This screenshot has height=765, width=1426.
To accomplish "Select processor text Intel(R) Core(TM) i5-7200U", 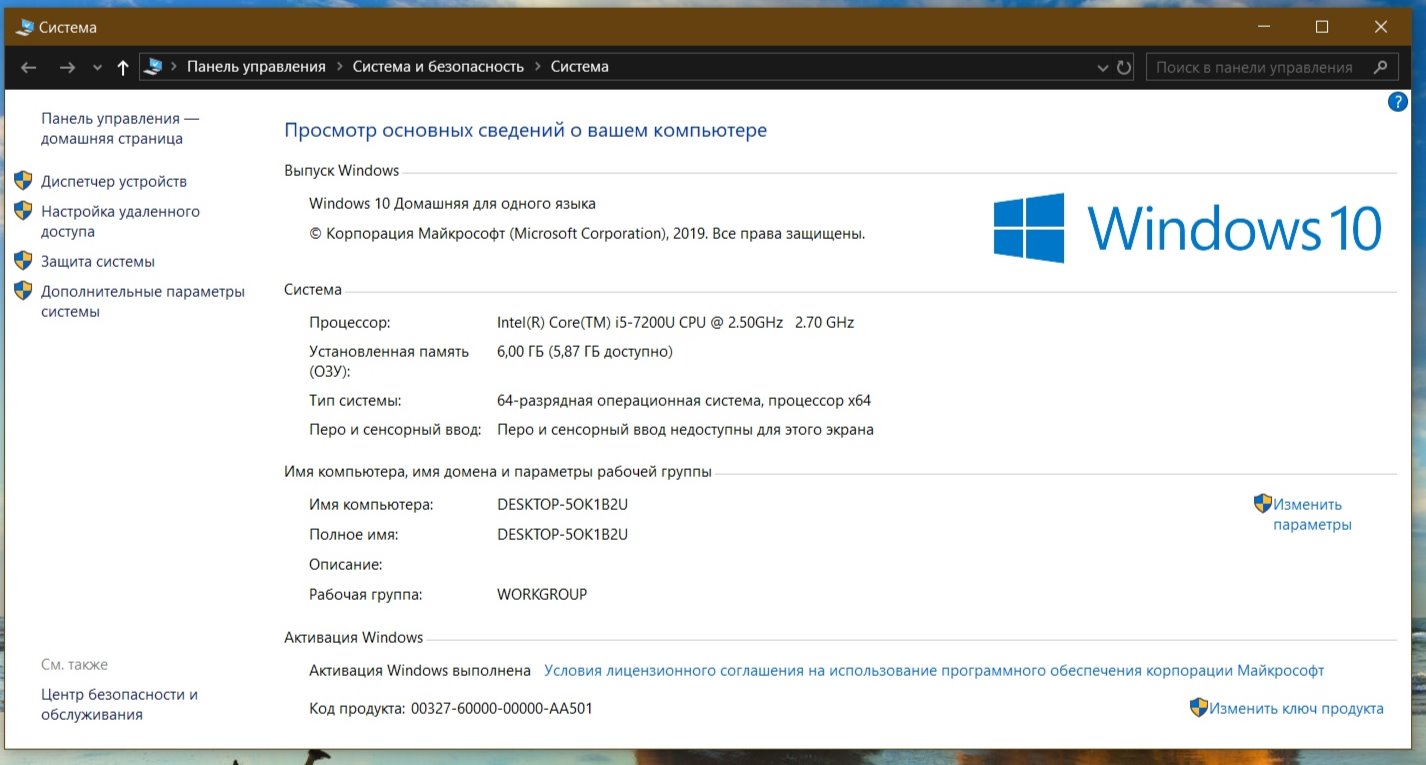I will coord(675,322).
